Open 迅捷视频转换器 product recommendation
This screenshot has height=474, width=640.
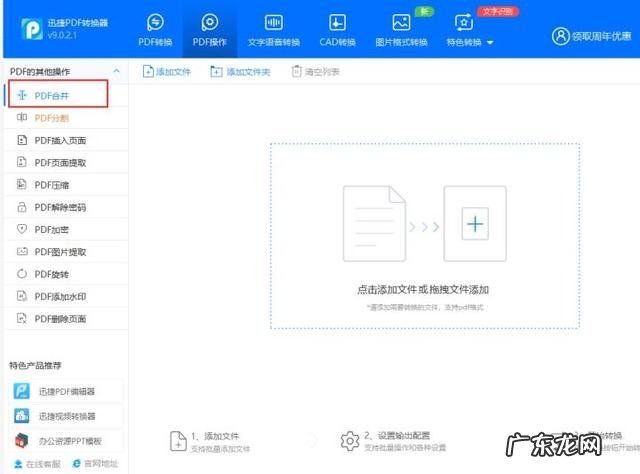pos(66,416)
